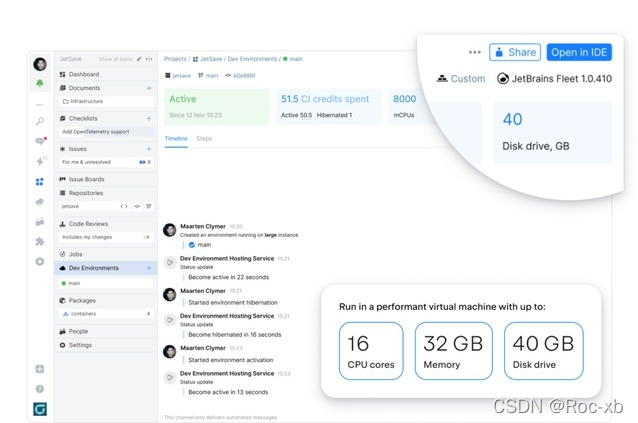Open notifications bell icon
638x423 pixels.
tap(40, 83)
